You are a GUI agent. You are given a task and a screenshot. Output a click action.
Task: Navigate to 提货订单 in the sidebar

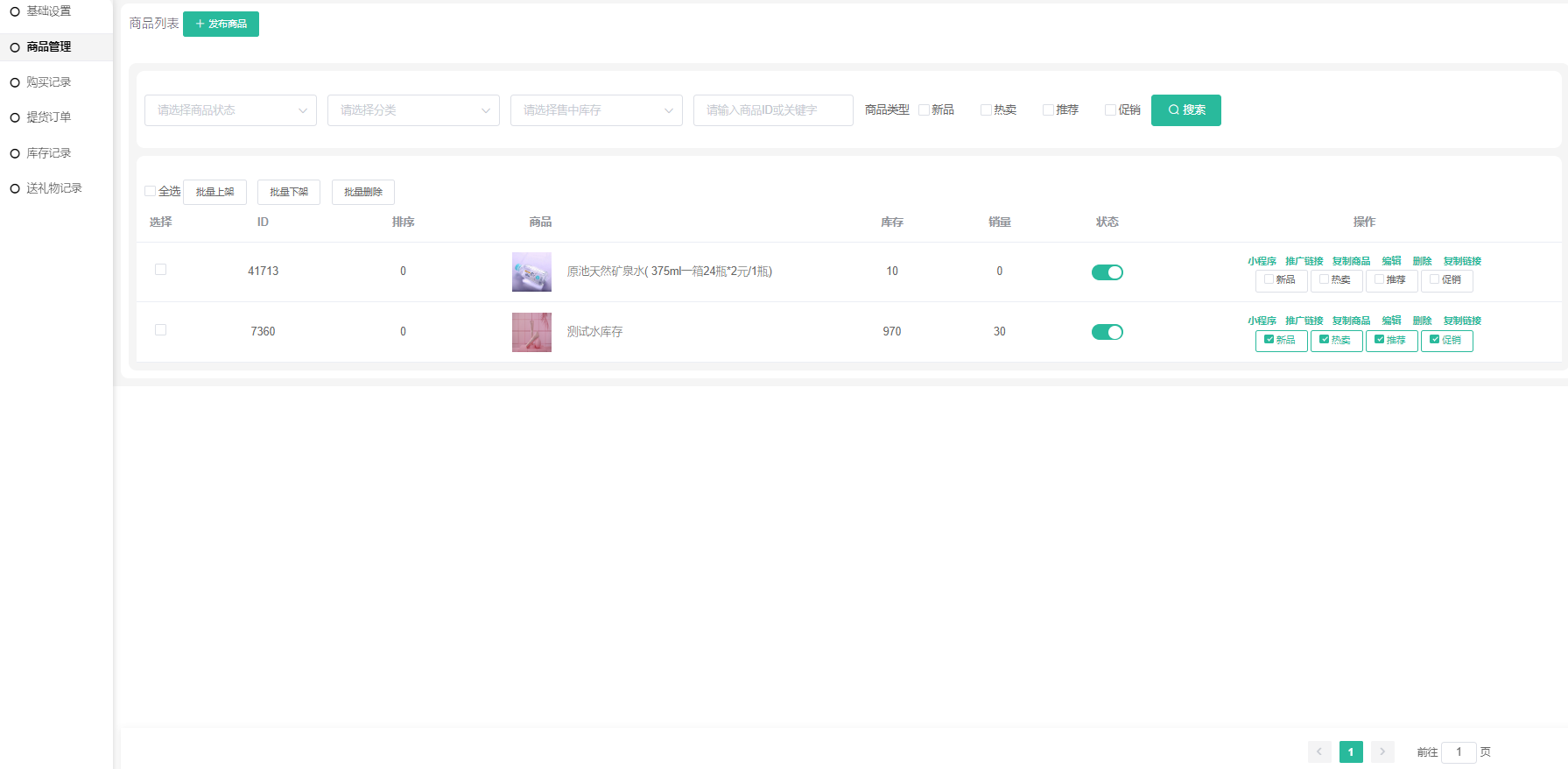tap(48, 117)
